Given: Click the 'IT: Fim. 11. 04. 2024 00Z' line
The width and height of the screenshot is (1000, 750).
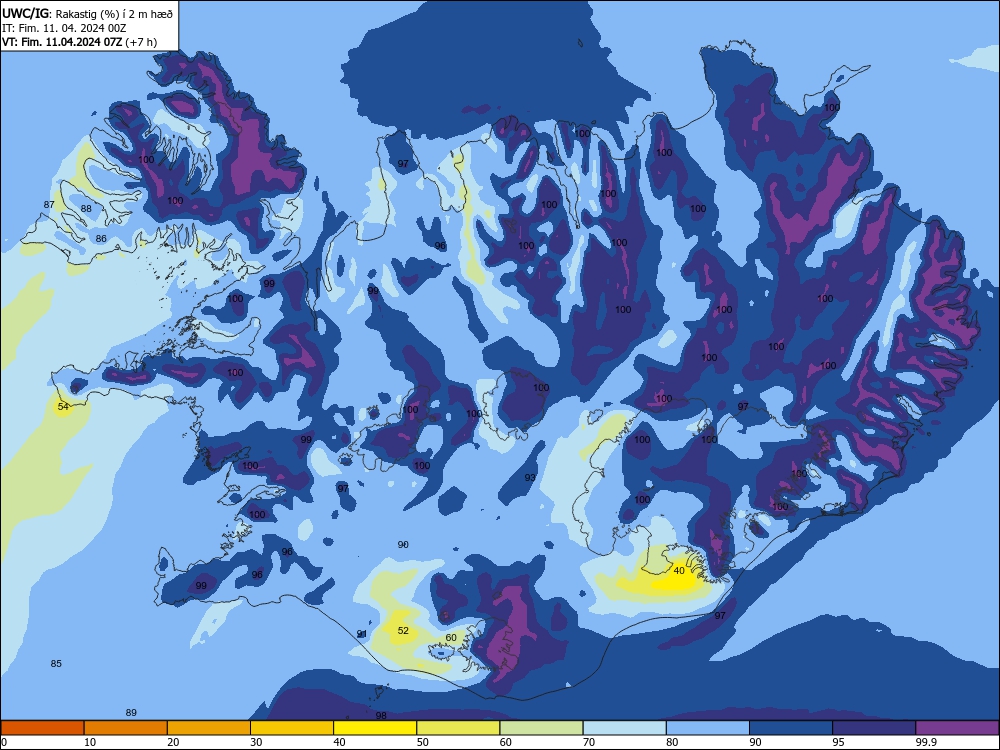Looking at the screenshot, I should coord(64,28).
